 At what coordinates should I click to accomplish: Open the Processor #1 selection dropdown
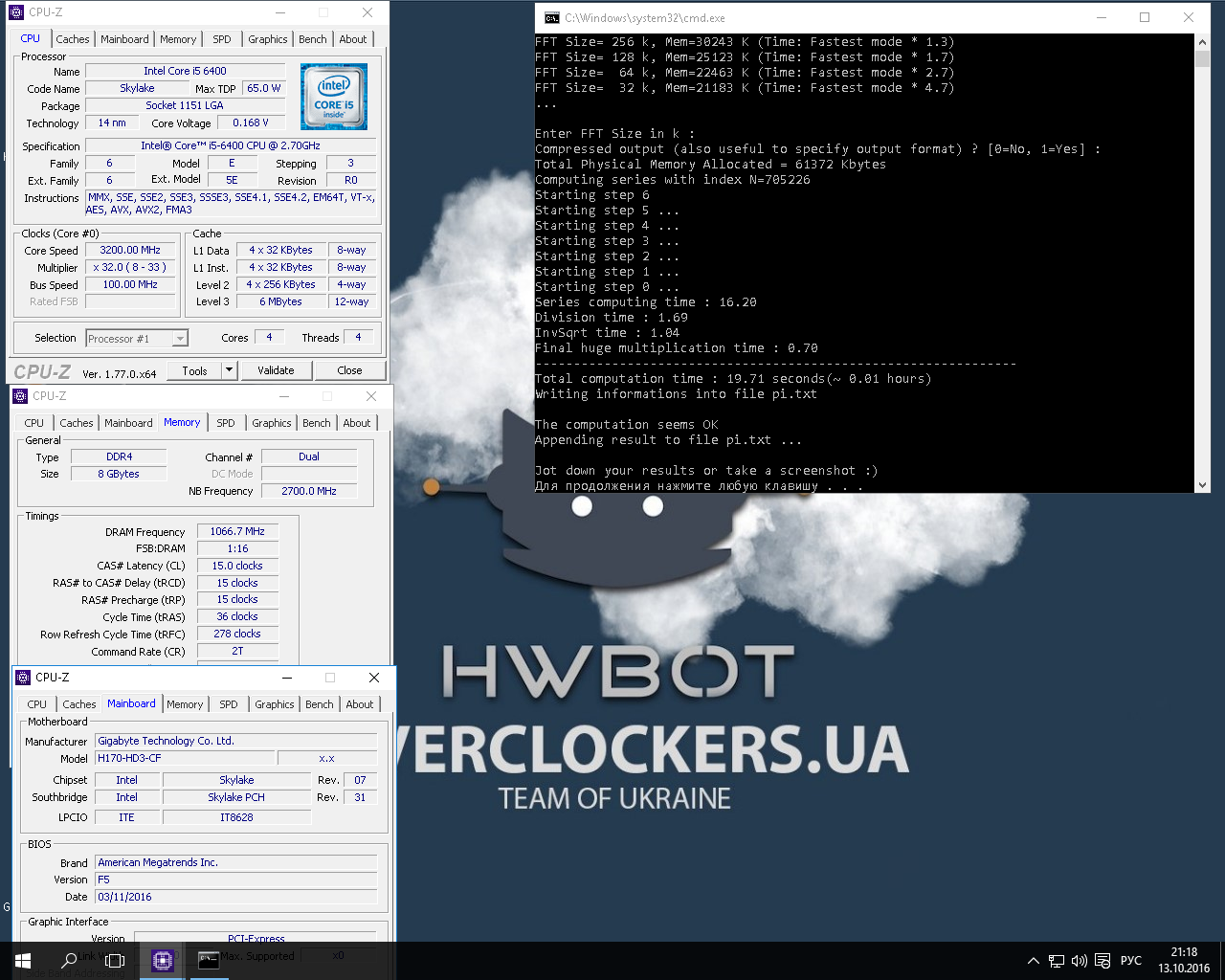click(137, 338)
